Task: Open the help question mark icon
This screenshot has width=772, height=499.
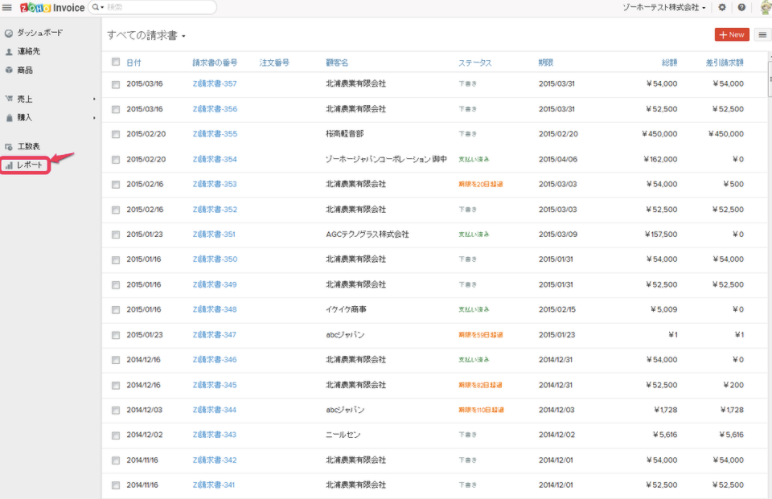Action: click(x=741, y=7)
